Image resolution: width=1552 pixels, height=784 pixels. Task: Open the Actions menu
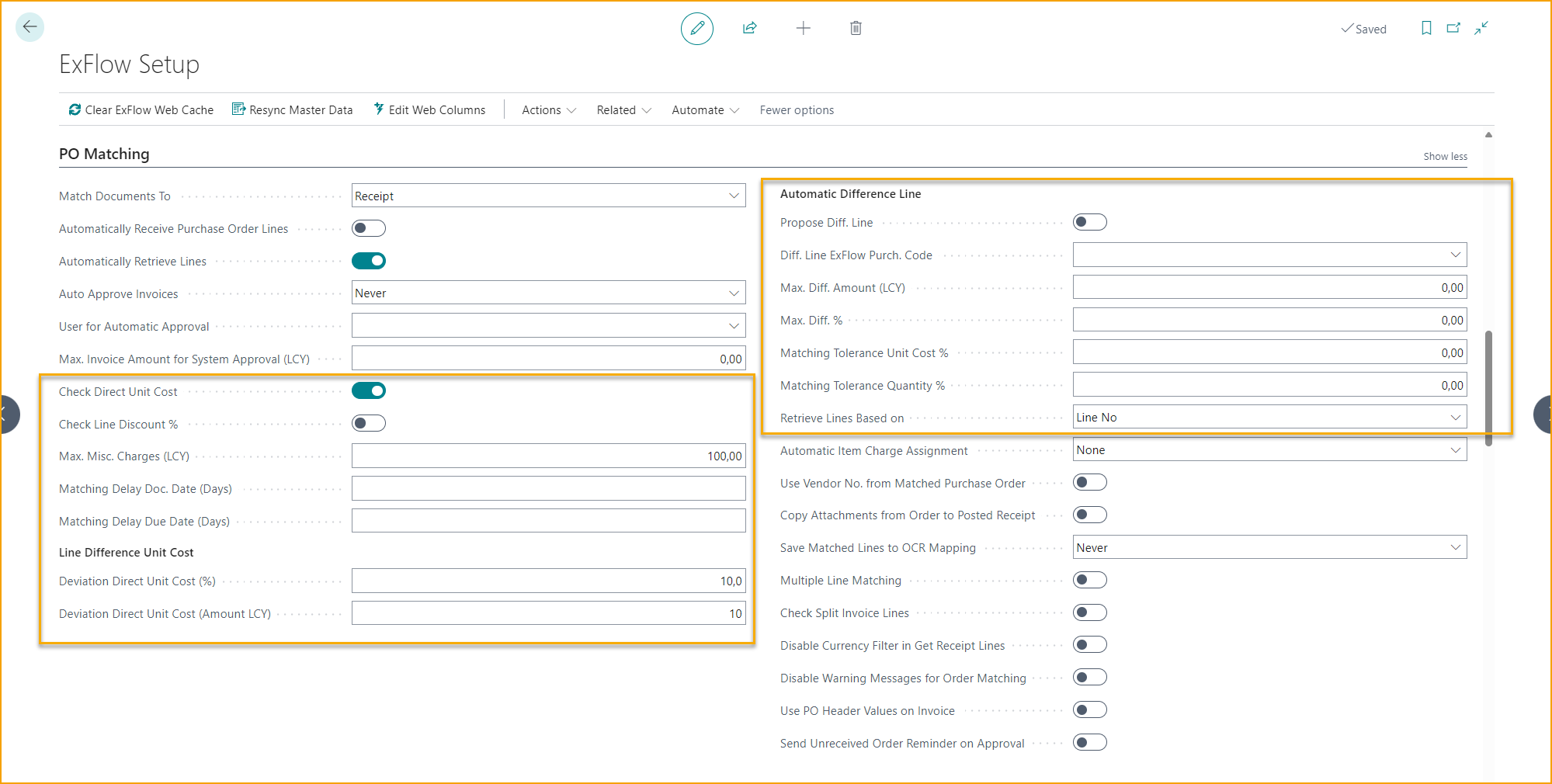point(549,110)
